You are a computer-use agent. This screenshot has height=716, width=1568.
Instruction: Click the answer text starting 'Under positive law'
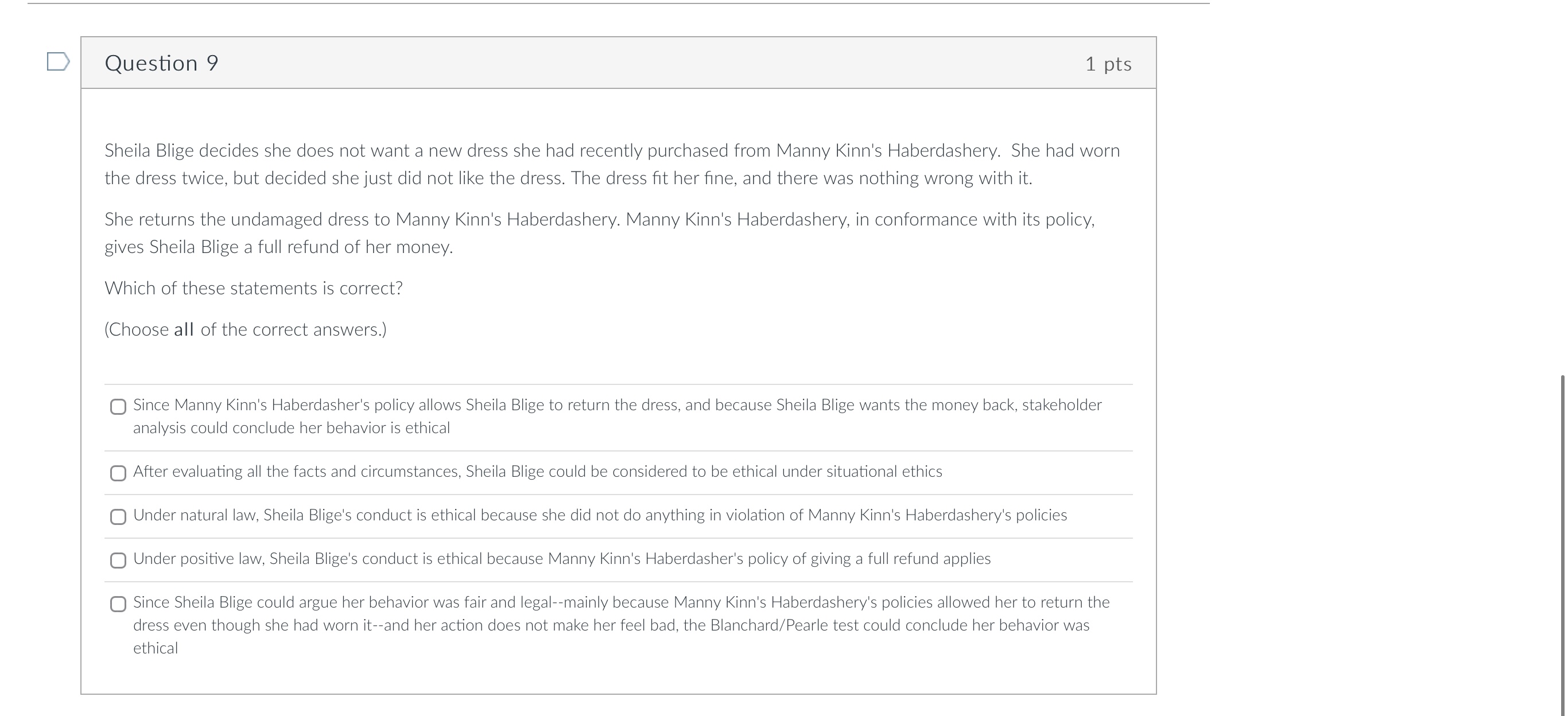tap(561, 558)
